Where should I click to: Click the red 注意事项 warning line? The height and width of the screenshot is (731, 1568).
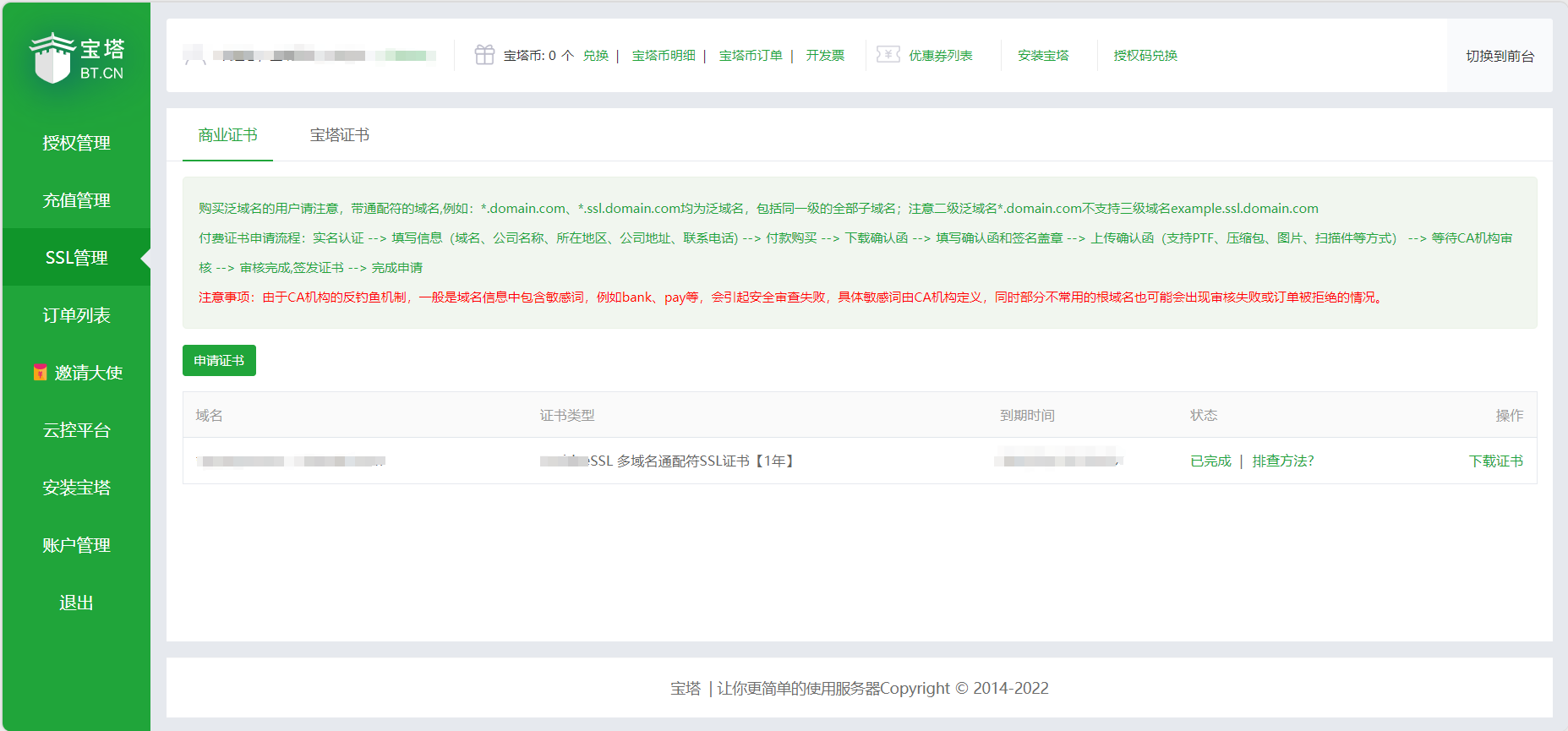click(x=792, y=297)
